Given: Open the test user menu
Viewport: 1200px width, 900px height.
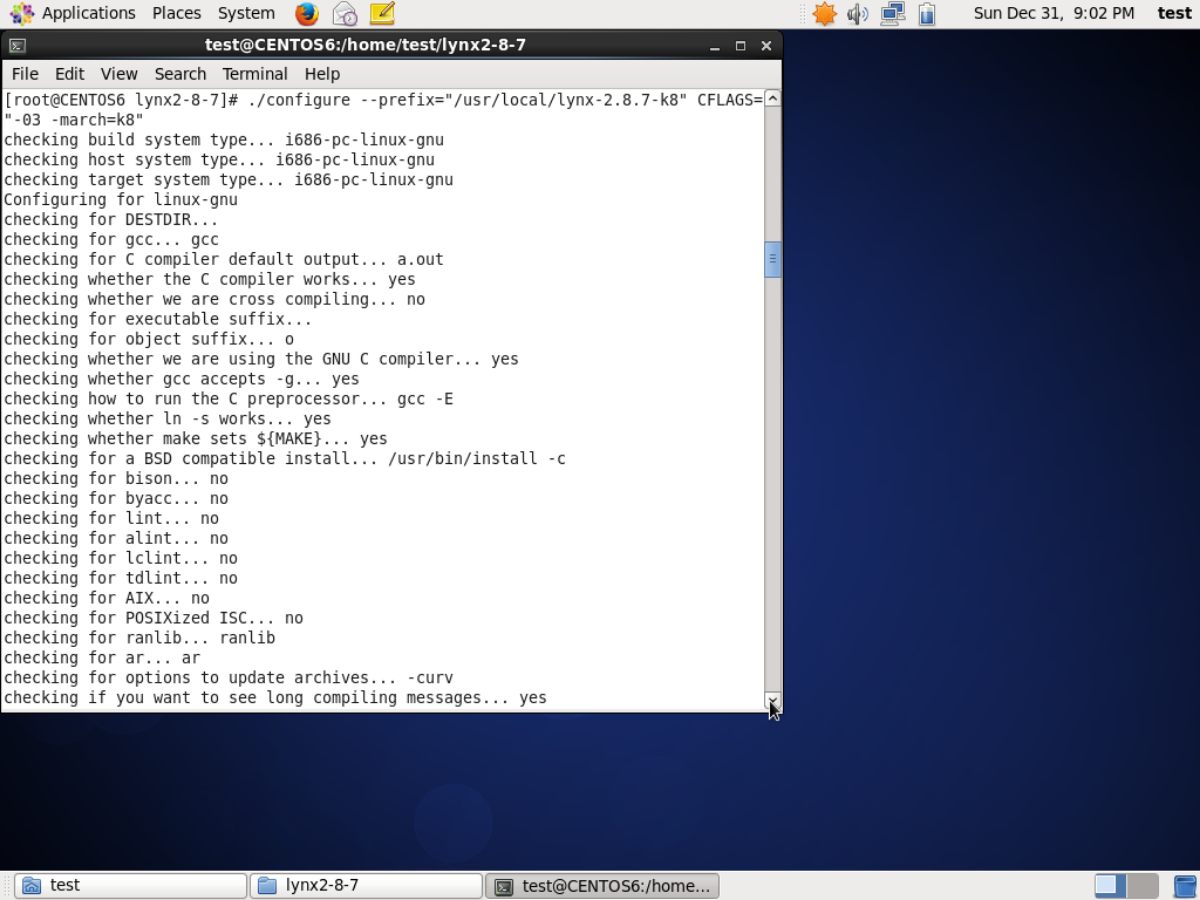Looking at the screenshot, I should (x=1174, y=13).
